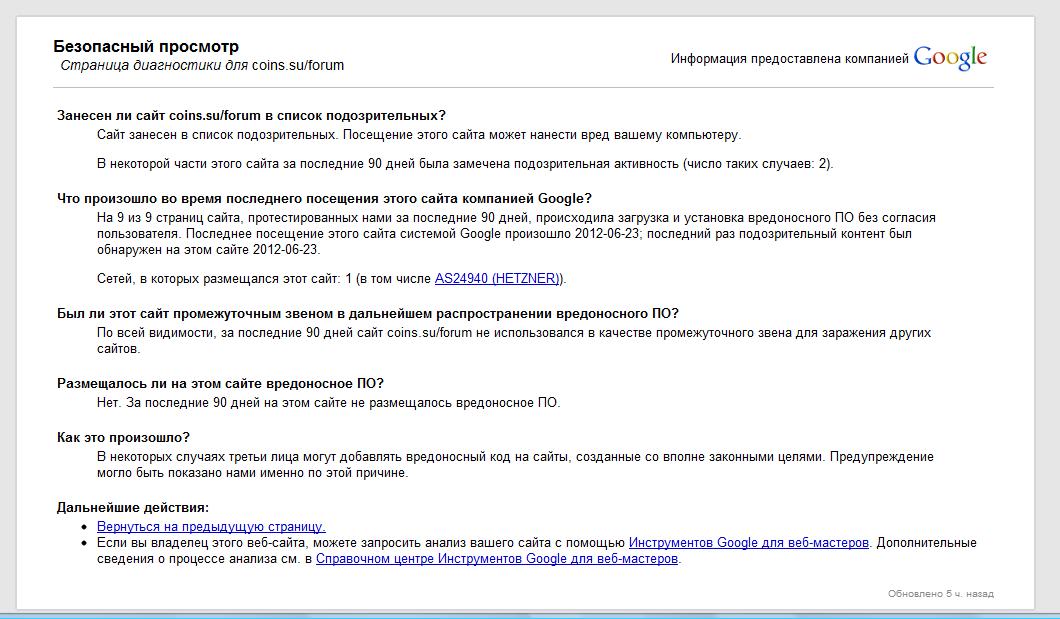The width and height of the screenshot is (1060, 619).
Task: Open the AS24940 (HETZNER) network link
Action: tap(498, 279)
